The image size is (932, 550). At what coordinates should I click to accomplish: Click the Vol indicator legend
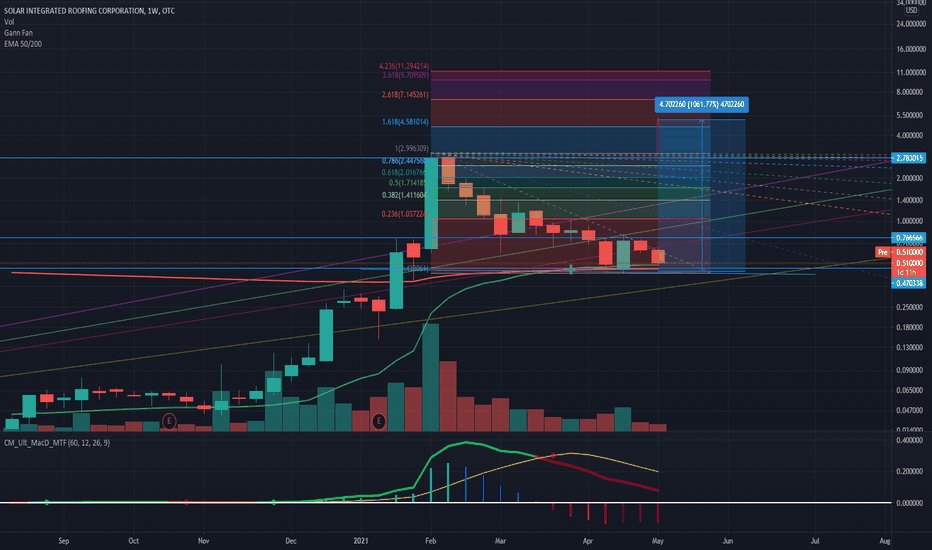point(9,22)
